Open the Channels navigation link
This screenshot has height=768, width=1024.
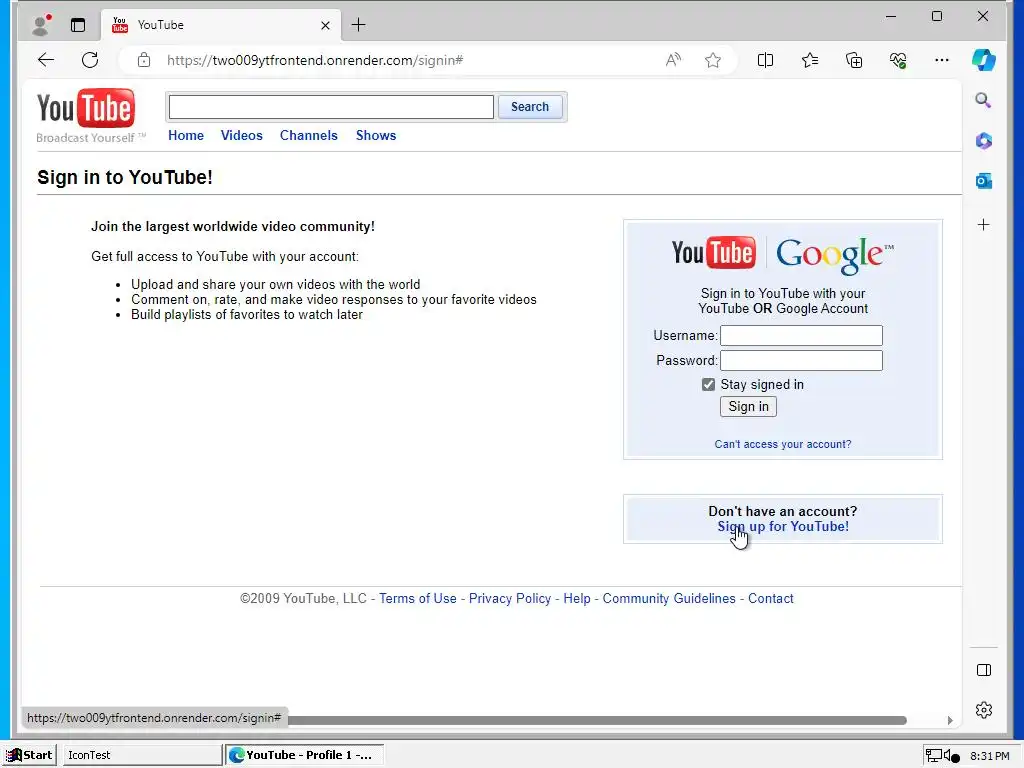(309, 135)
